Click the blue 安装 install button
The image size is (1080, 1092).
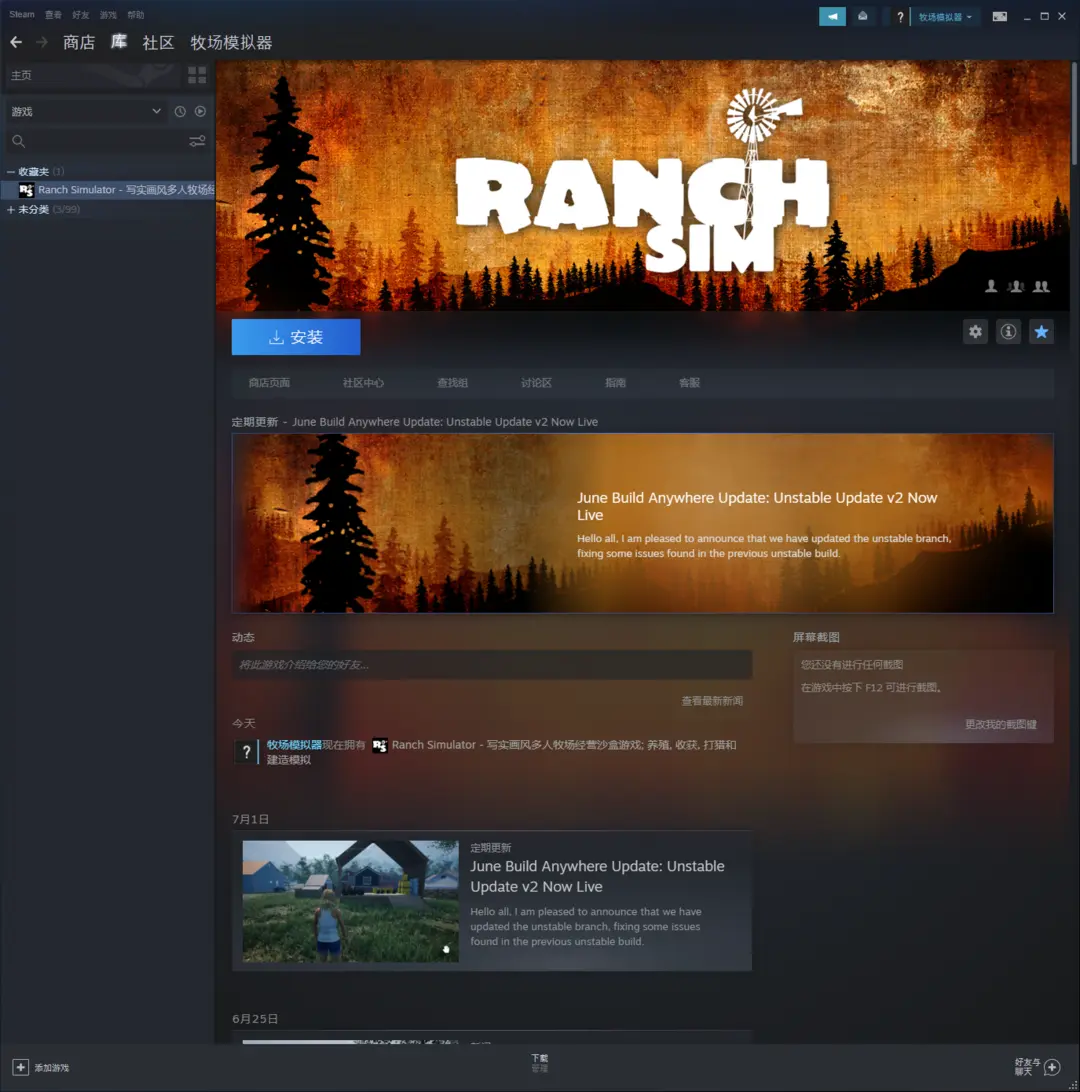[296, 337]
